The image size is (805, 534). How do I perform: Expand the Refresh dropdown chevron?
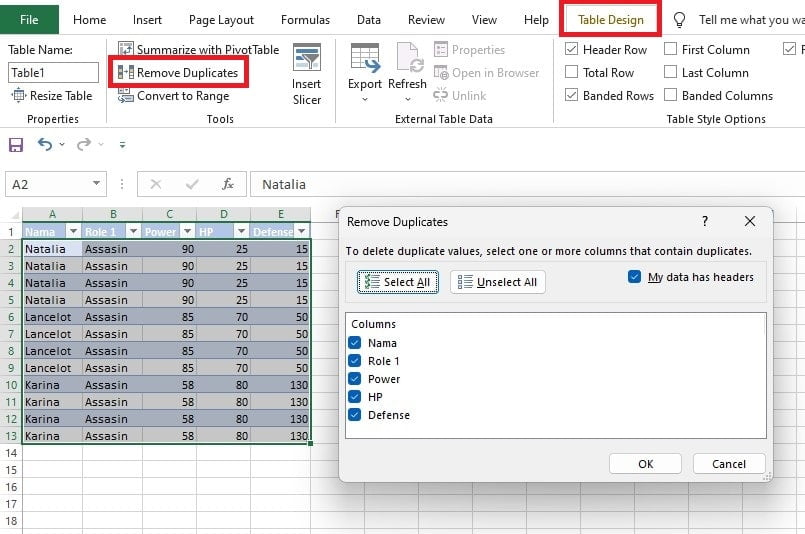pyautogui.click(x=408, y=100)
